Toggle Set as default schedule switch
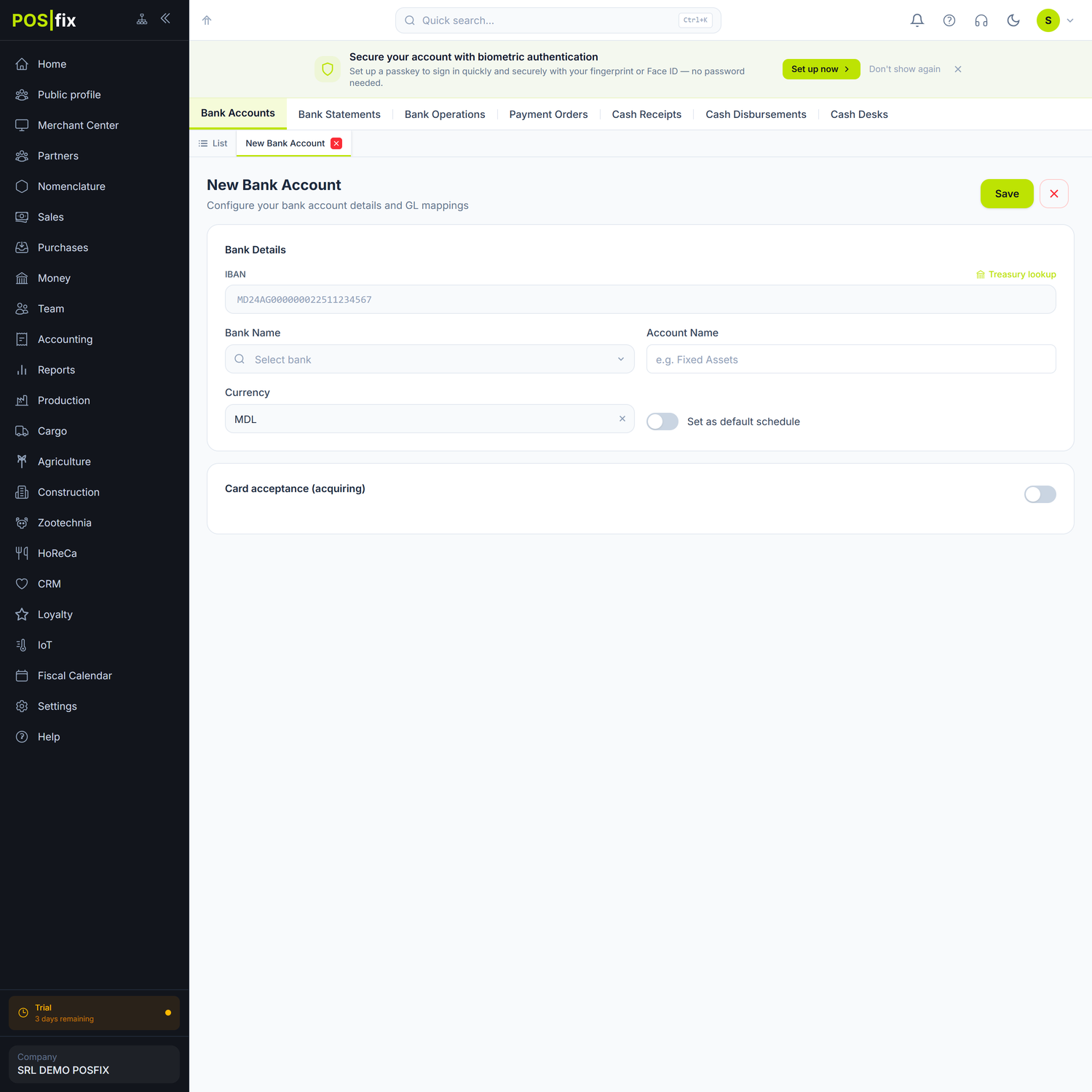 coord(662,422)
